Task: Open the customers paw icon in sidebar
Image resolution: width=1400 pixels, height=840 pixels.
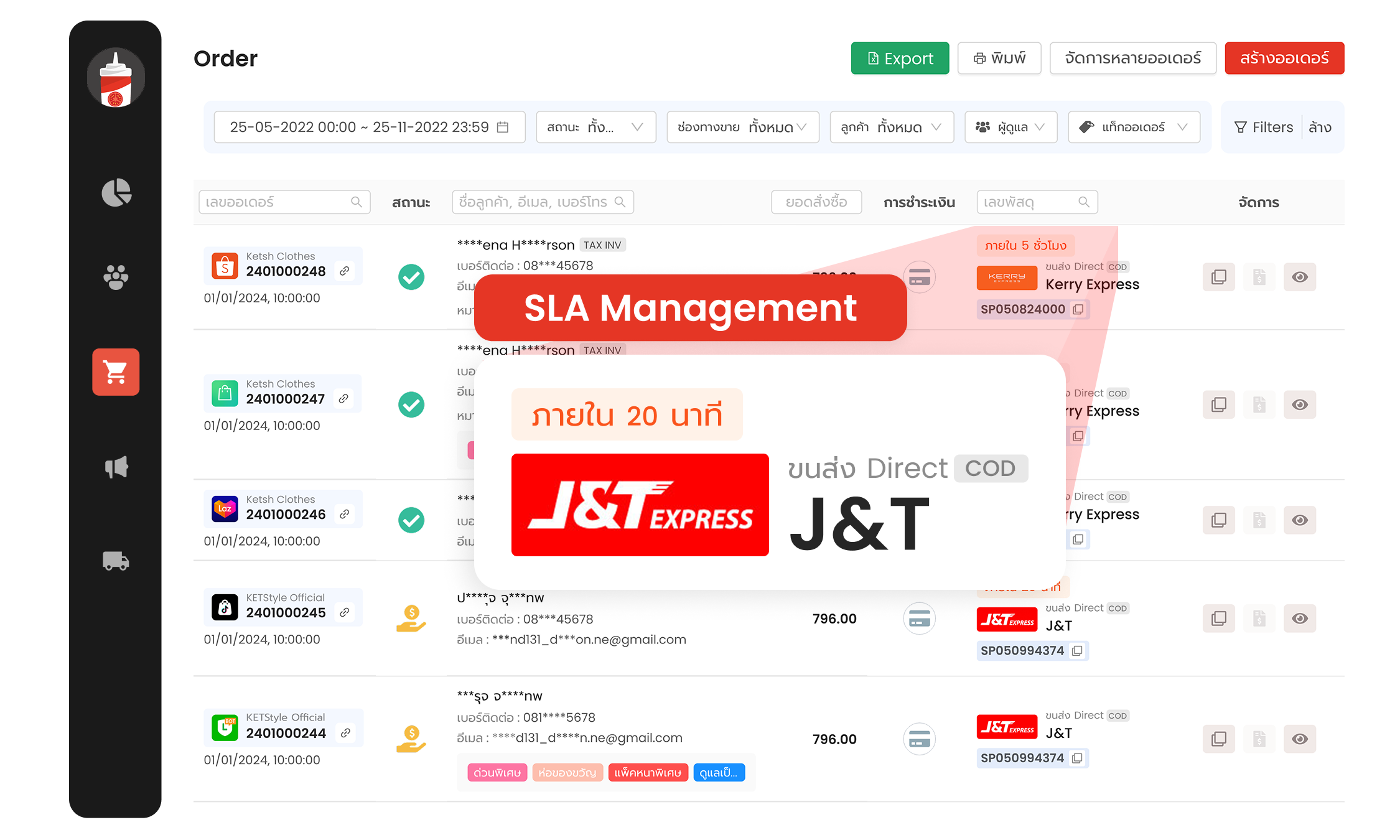Action: point(116,277)
